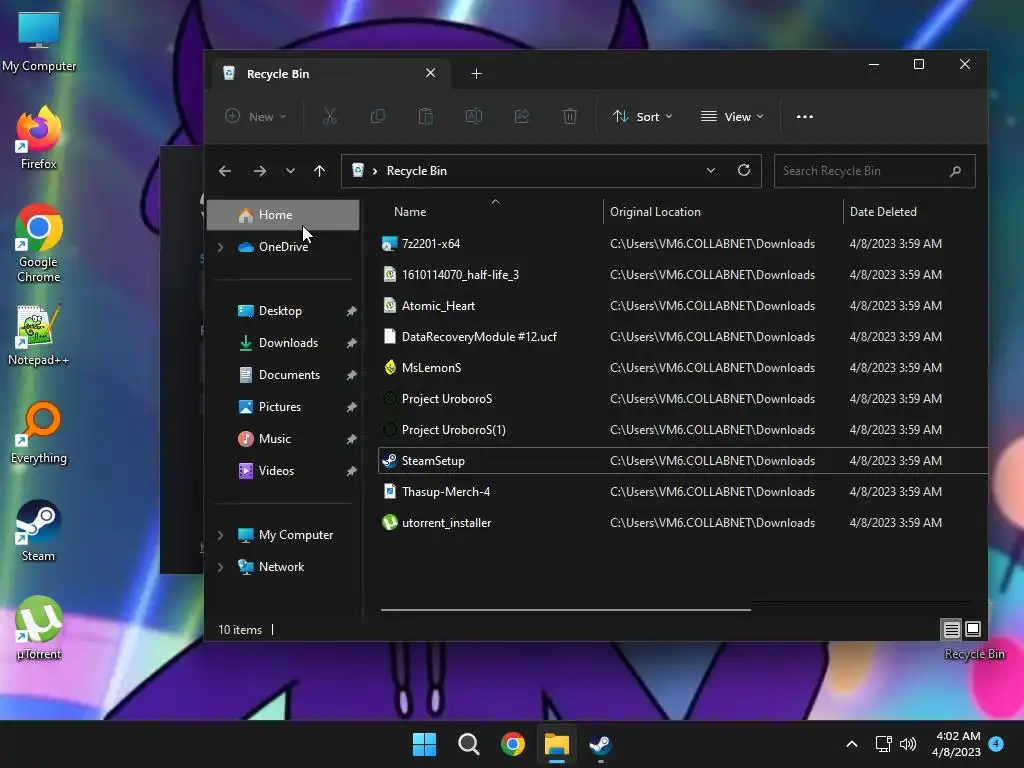Open recent locations dropdown chevron

(290, 170)
